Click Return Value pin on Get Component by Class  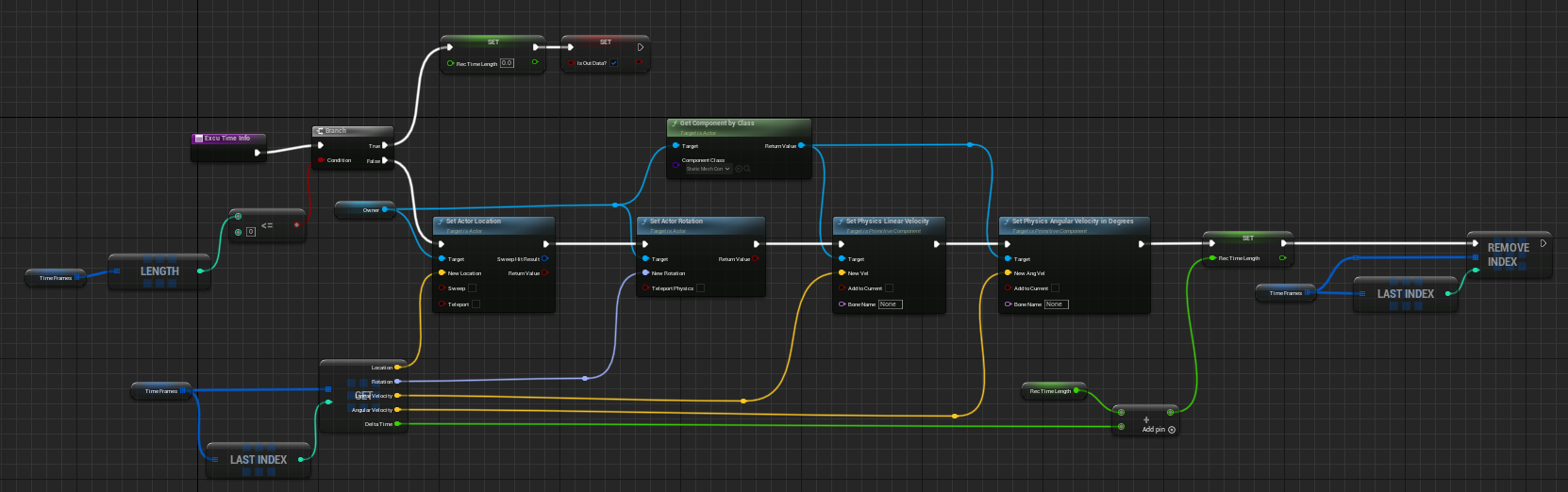pos(802,145)
